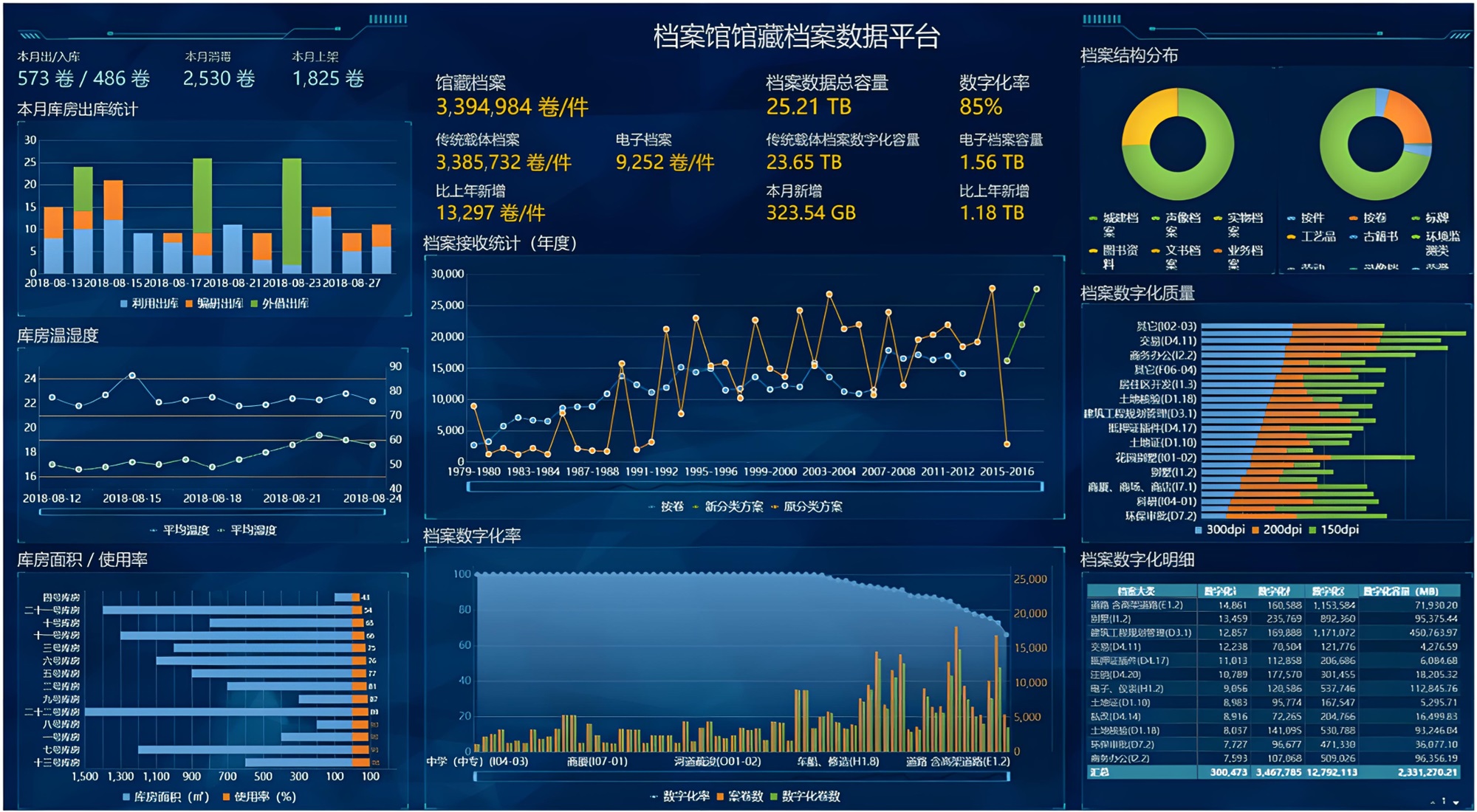
Task: Click the 原分类方案 legend marker
Action: tap(774, 507)
